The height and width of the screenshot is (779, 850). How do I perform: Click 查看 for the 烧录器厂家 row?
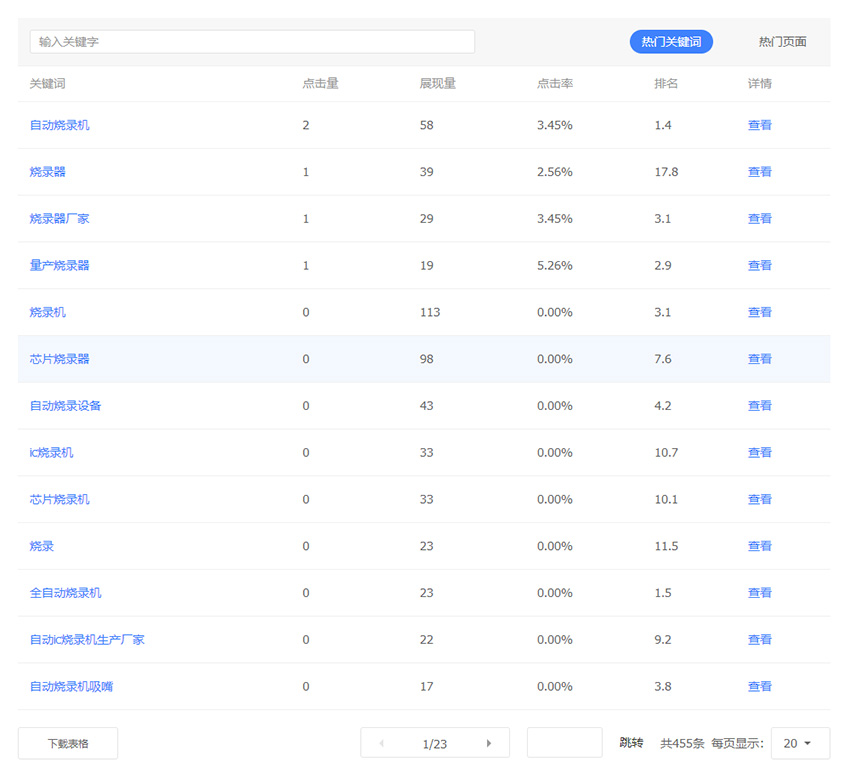(x=759, y=218)
